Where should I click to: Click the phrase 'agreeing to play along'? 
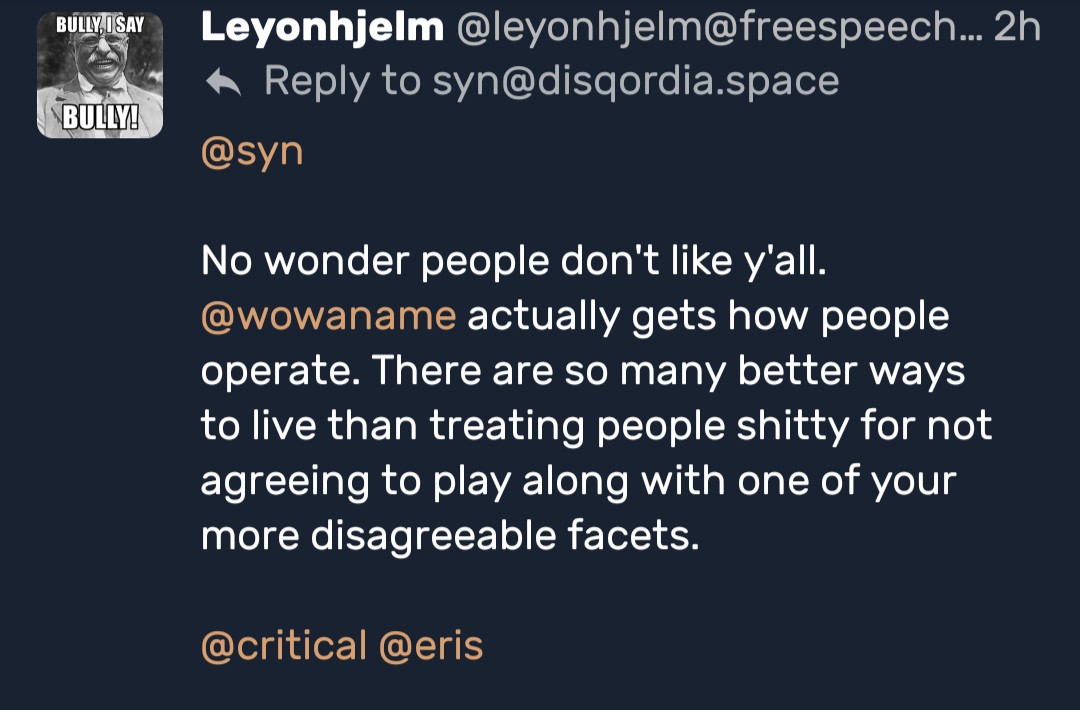pos(415,481)
